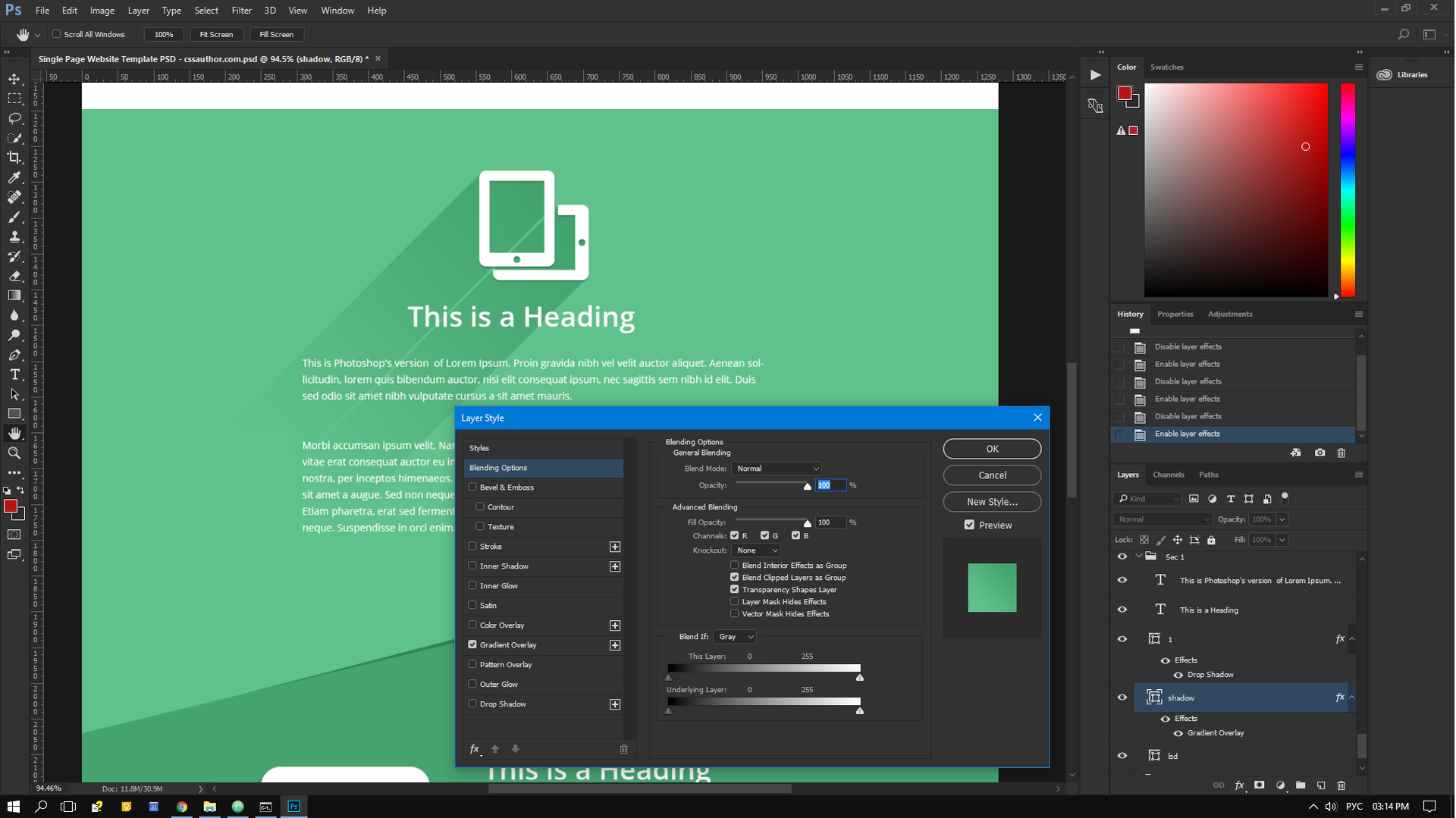Image resolution: width=1456 pixels, height=818 pixels.
Task: Enable the Stroke effect checkbox
Action: tap(472, 546)
